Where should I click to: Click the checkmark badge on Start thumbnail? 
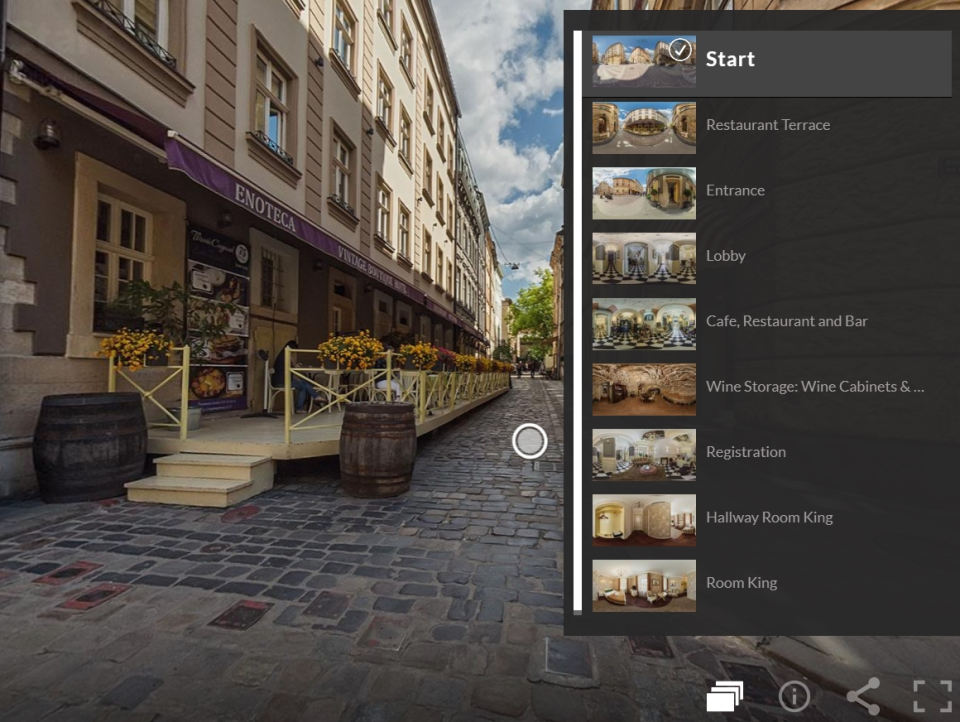tap(680, 50)
